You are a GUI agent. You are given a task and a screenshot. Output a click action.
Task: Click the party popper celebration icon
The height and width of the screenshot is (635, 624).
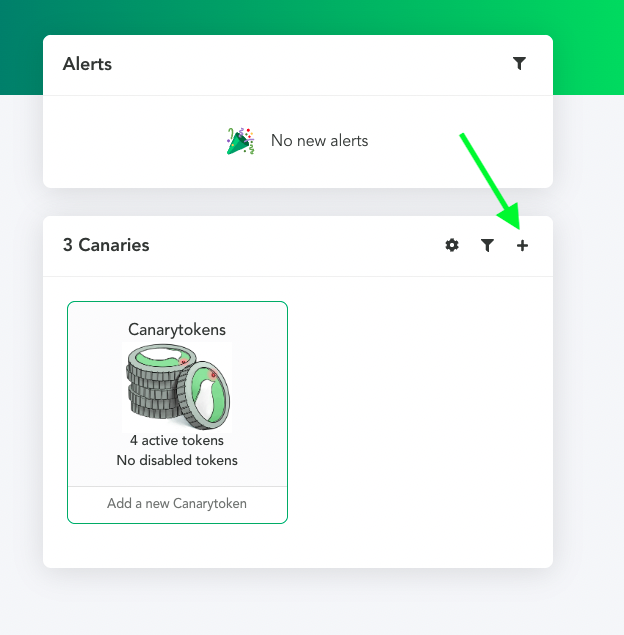[241, 141]
